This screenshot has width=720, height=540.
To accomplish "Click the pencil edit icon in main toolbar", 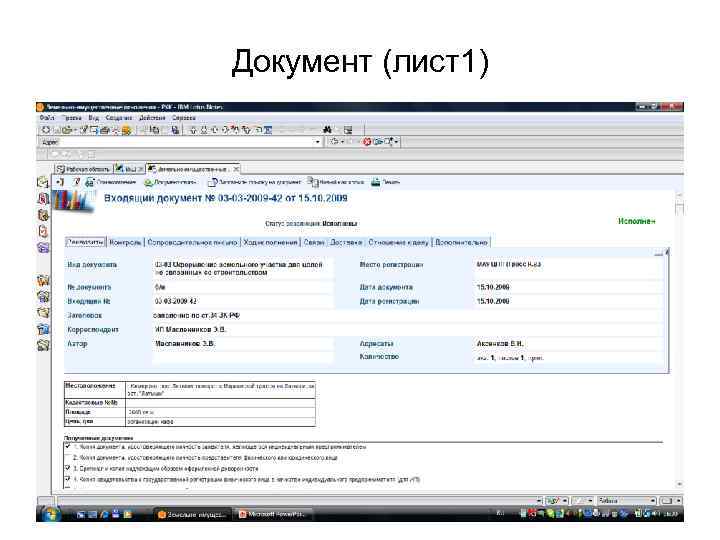I will coord(84,130).
